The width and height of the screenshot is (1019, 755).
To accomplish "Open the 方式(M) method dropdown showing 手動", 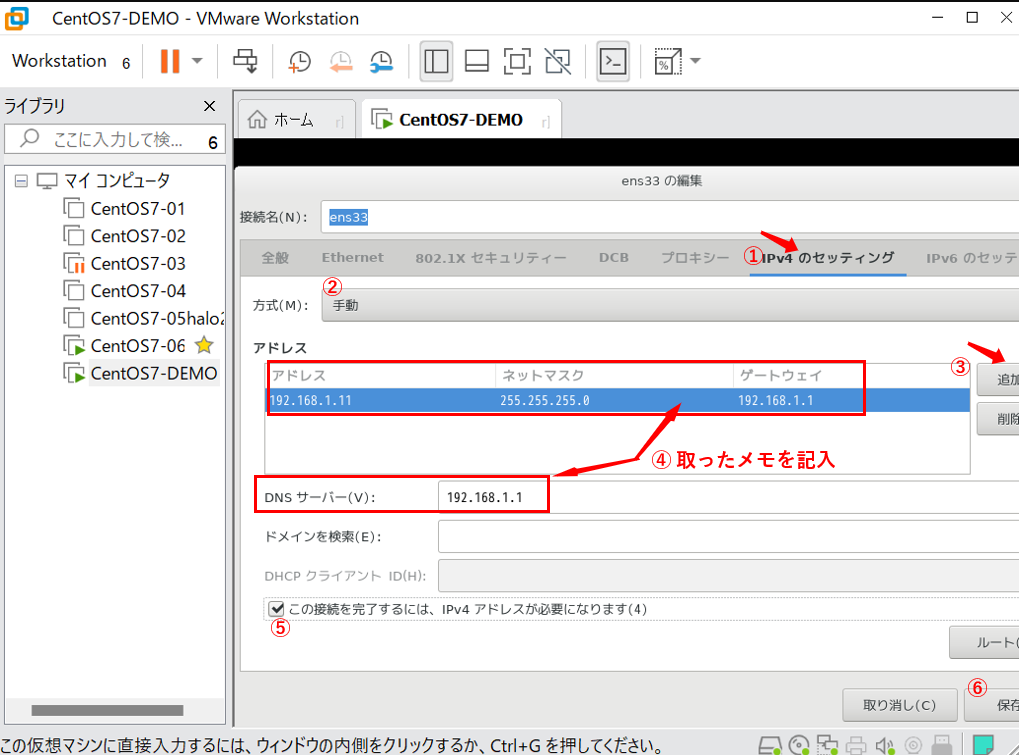I will click(670, 305).
